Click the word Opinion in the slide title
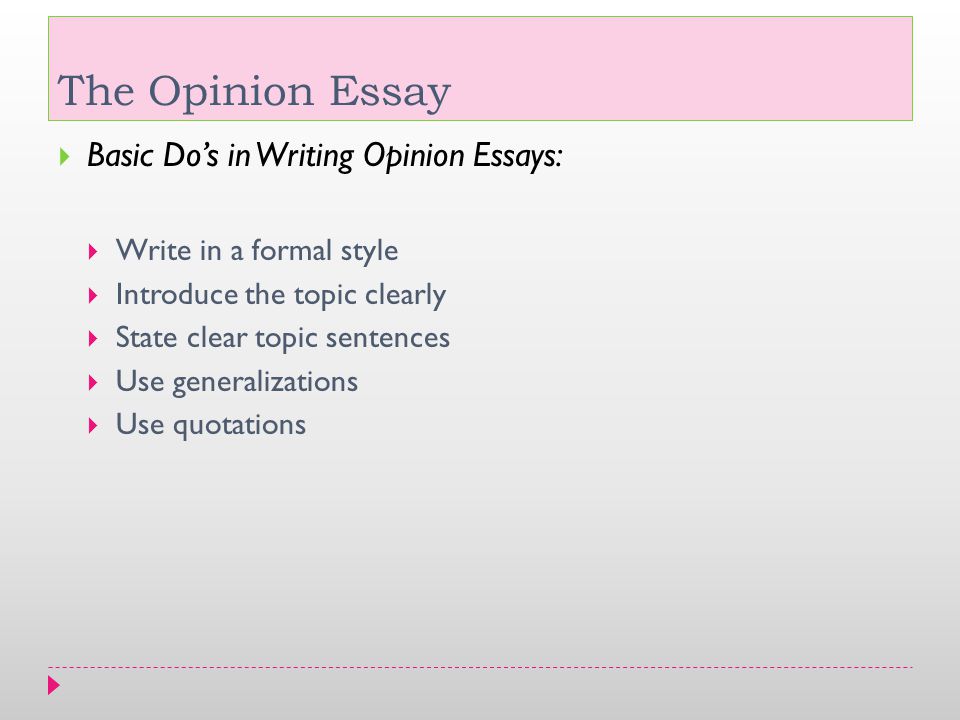Screen dimensions: 960x720 231,93
